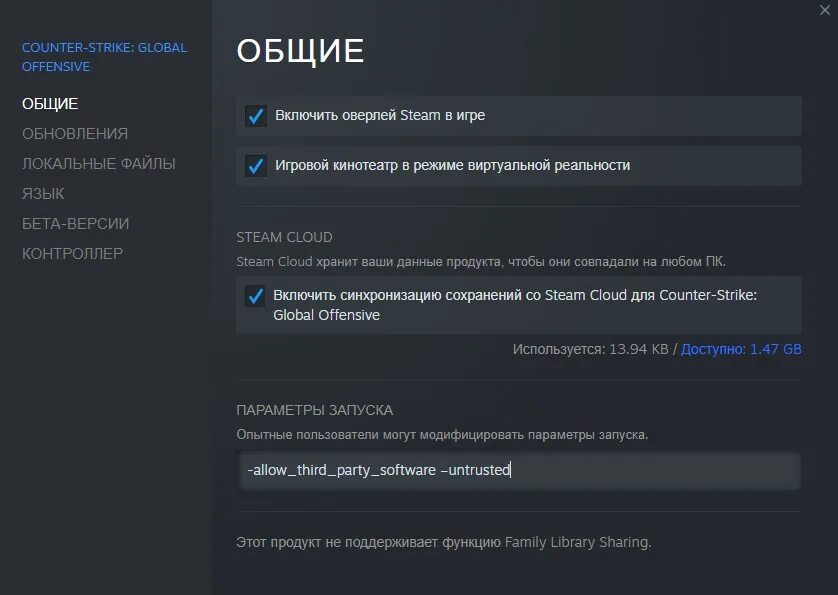Viewport: 838px width, 595px height.
Task: Click the ПАРАМЕТРЫ ЗАПУСКА heading
Action: (315, 411)
